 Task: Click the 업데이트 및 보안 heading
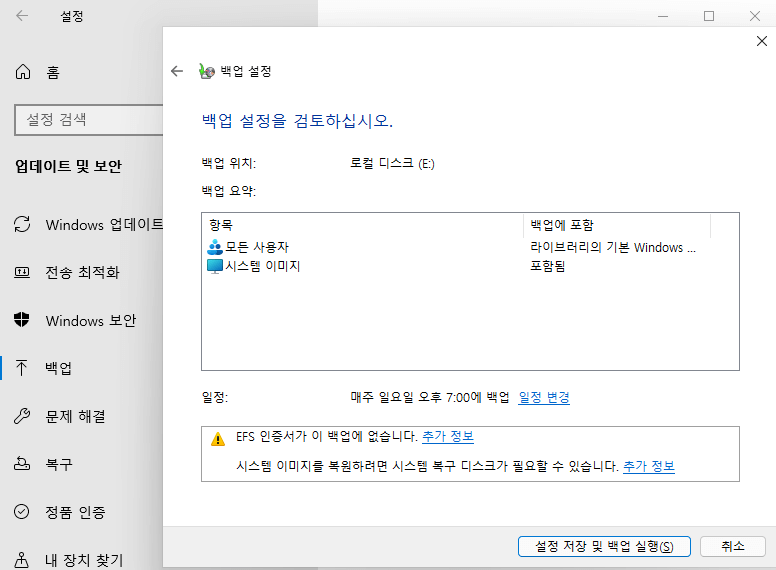coord(68,166)
